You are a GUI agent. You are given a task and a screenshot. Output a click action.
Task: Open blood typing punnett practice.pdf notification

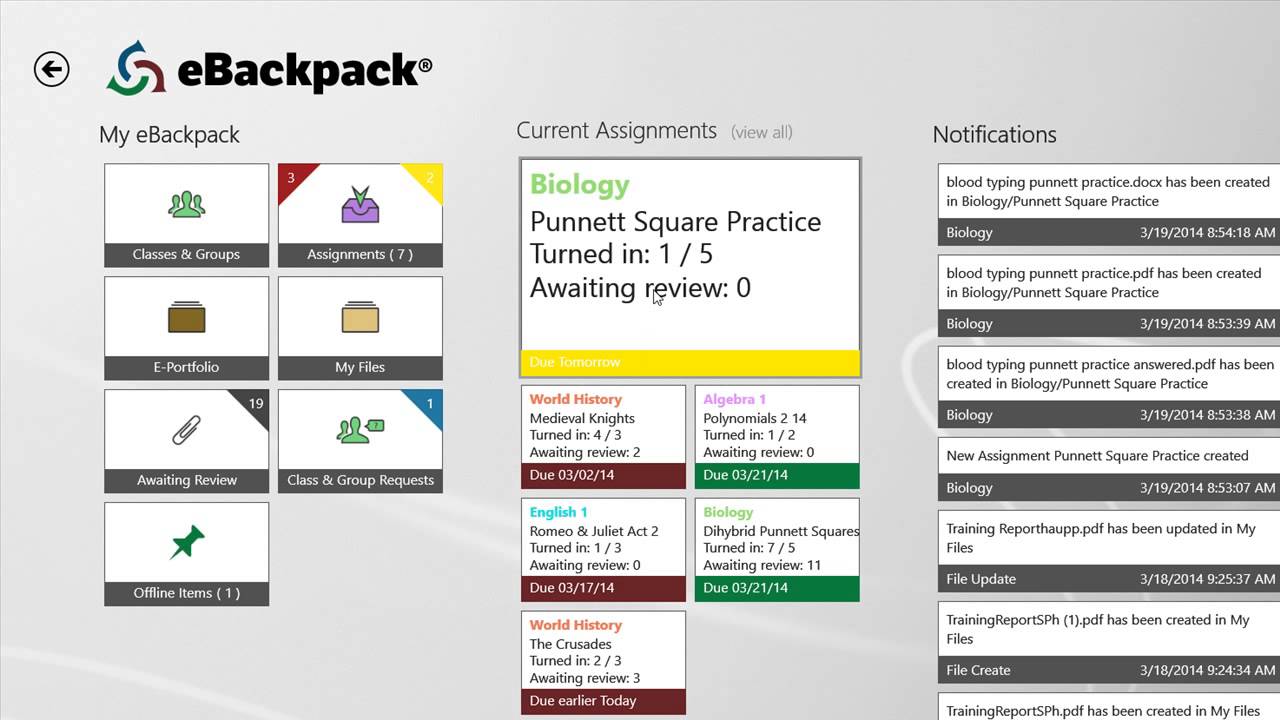1109,296
